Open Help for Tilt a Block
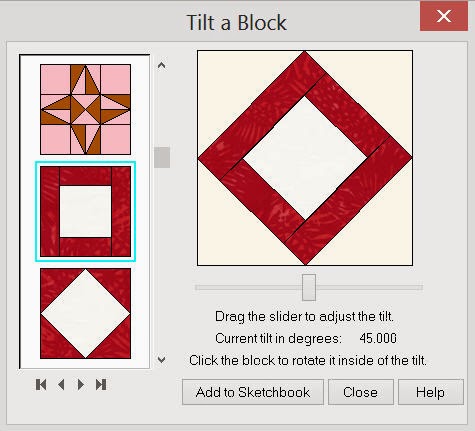This screenshot has height=431, width=475. click(431, 392)
